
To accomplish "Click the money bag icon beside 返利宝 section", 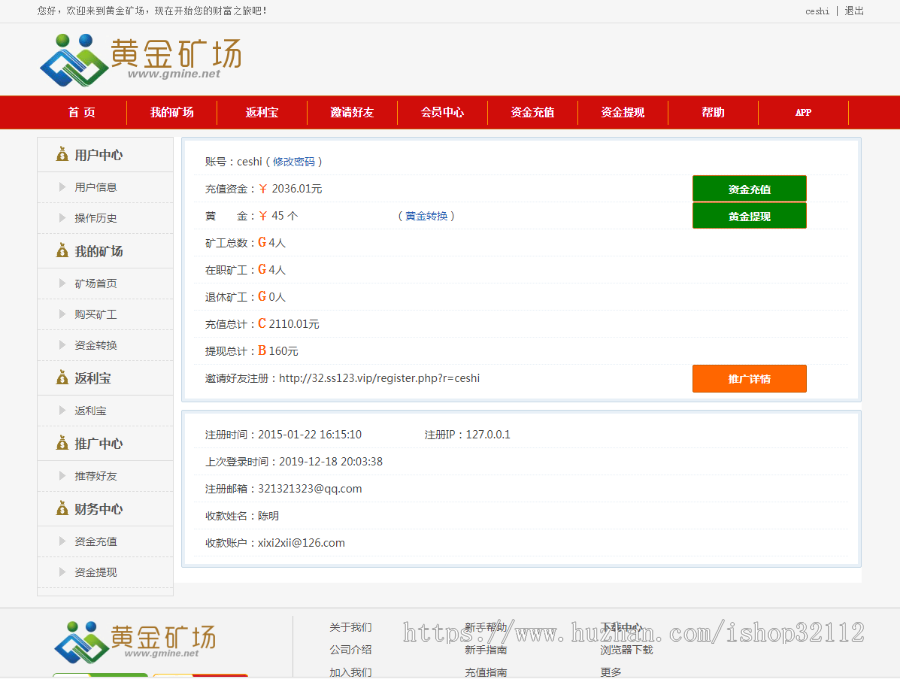I will click(x=61, y=378).
